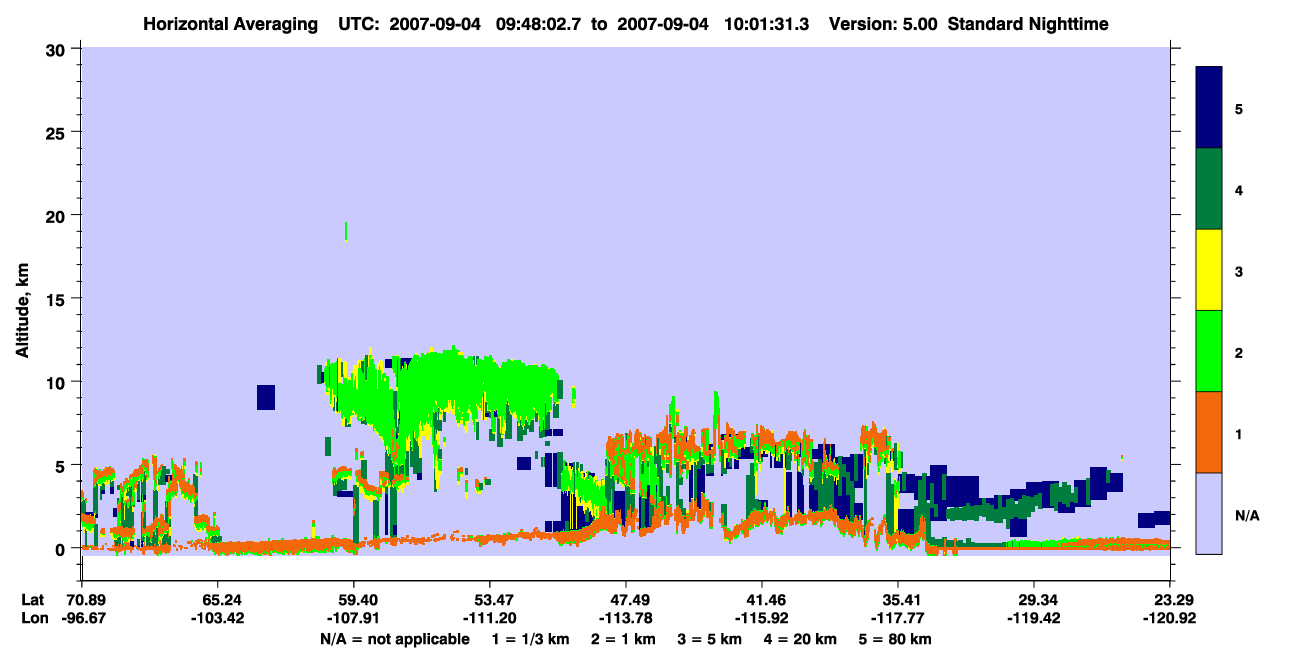This screenshot has height=667, width=1300.
Task: Click the '3 = 5 km' legend note
Action: (709, 639)
